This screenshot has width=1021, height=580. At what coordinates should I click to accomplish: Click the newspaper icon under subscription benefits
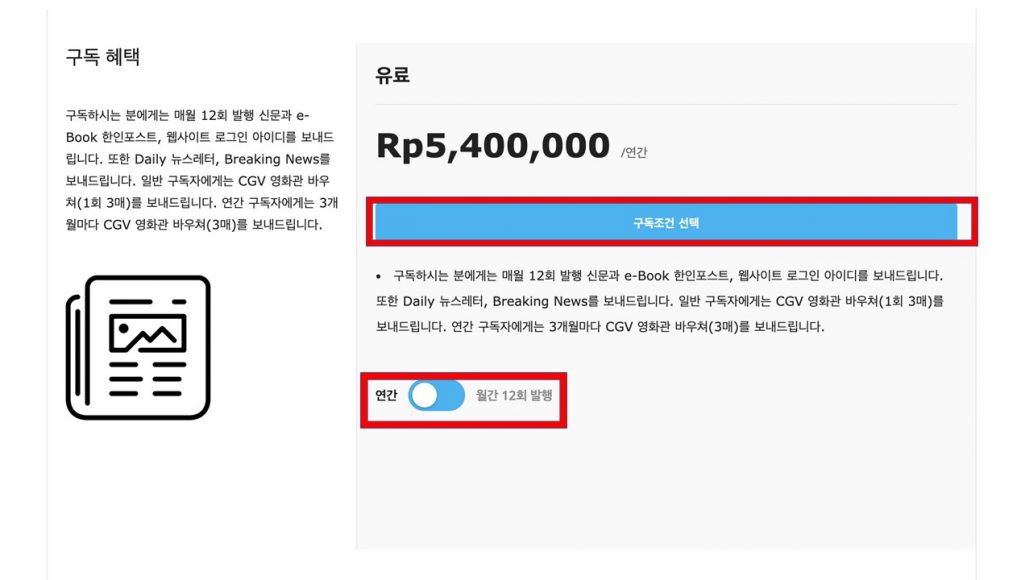[138, 347]
